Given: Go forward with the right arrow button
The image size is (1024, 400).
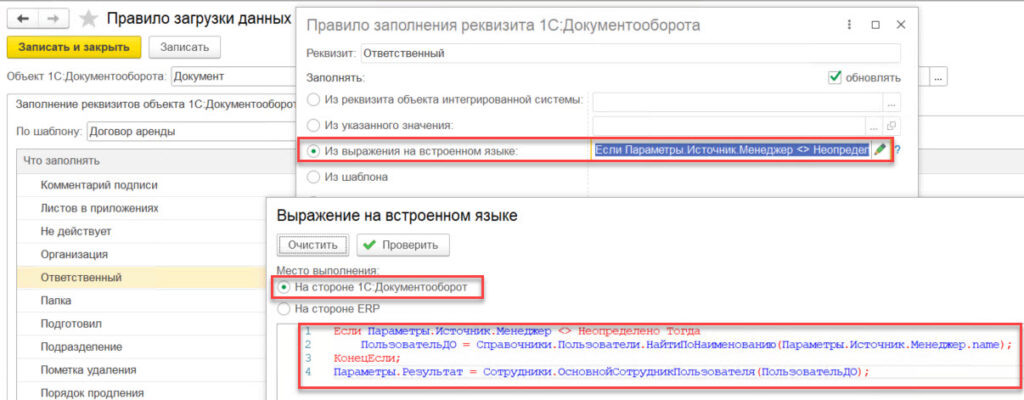Looking at the screenshot, I should click(x=54, y=18).
